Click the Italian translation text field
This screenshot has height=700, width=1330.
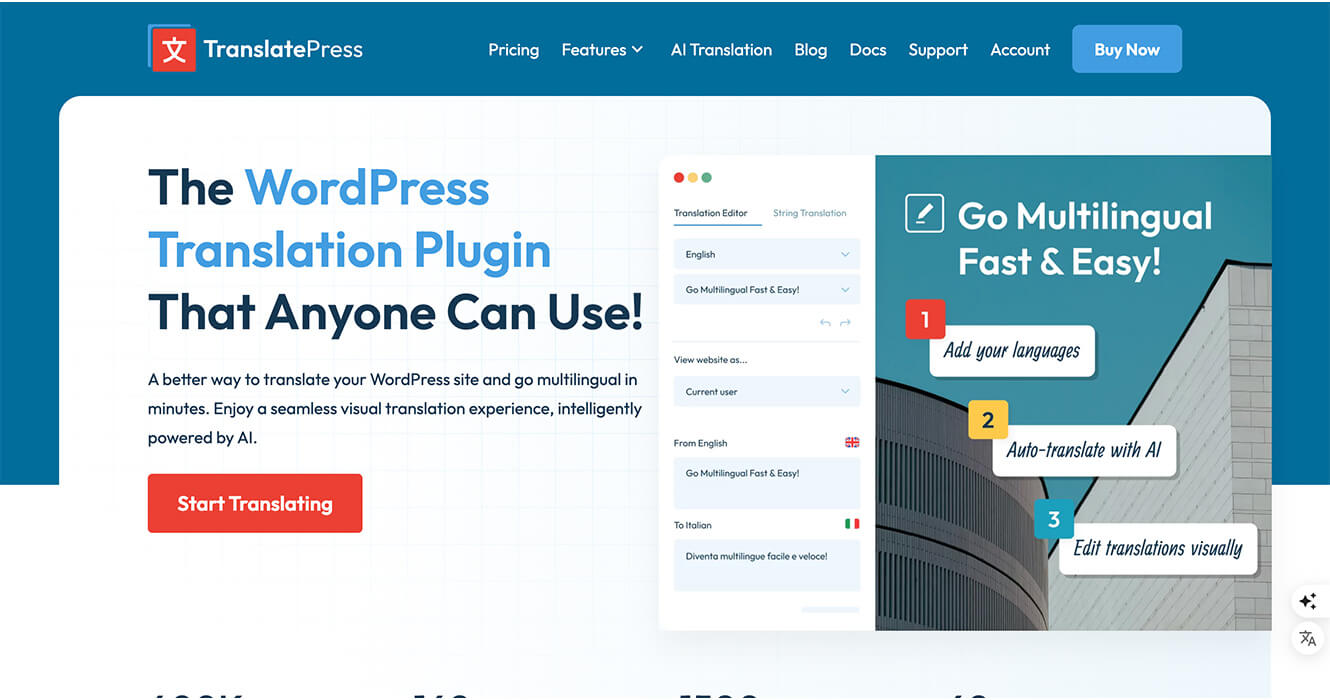pos(767,565)
